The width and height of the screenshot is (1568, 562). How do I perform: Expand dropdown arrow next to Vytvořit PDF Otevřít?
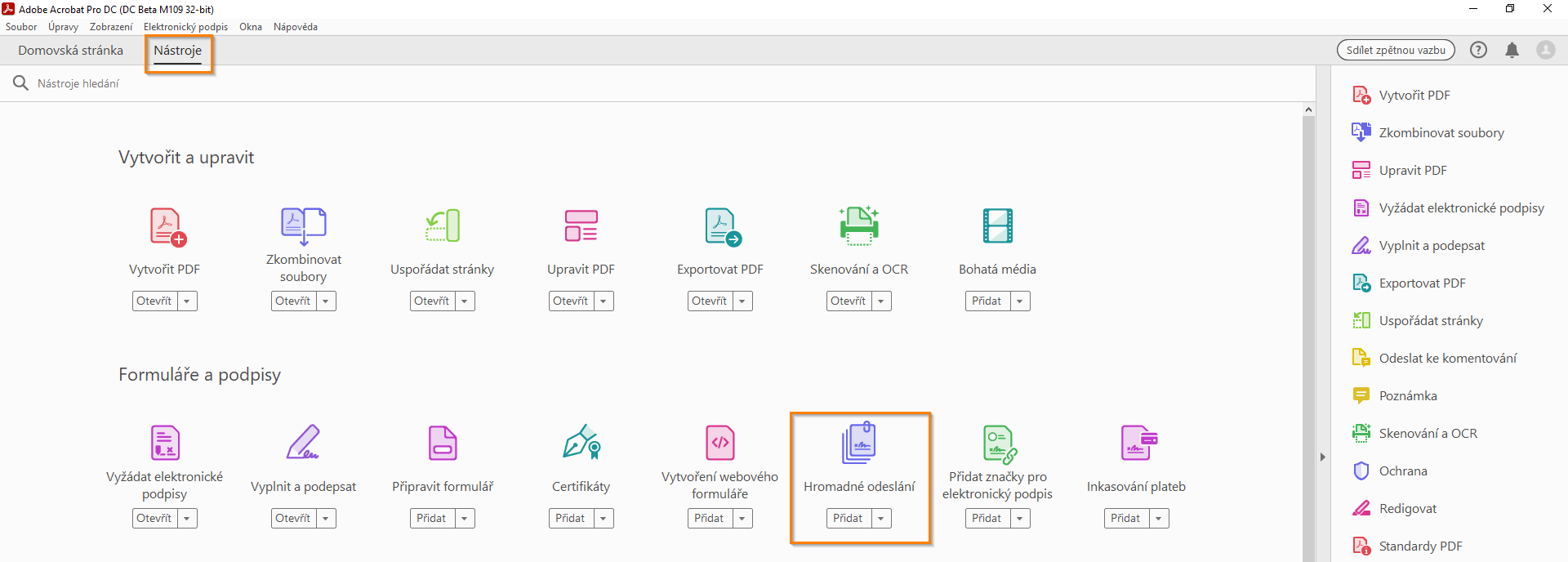coord(187,301)
